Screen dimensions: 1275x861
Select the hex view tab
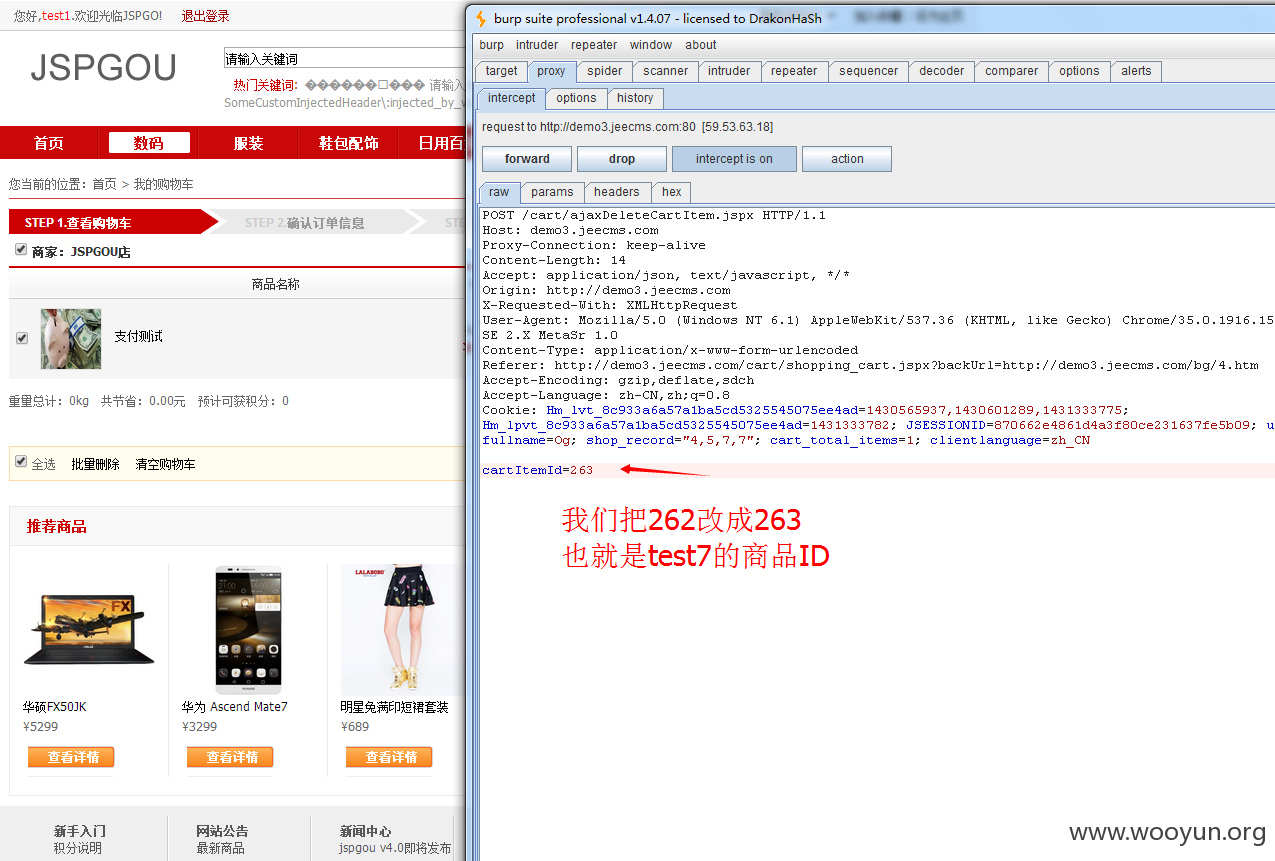point(672,192)
